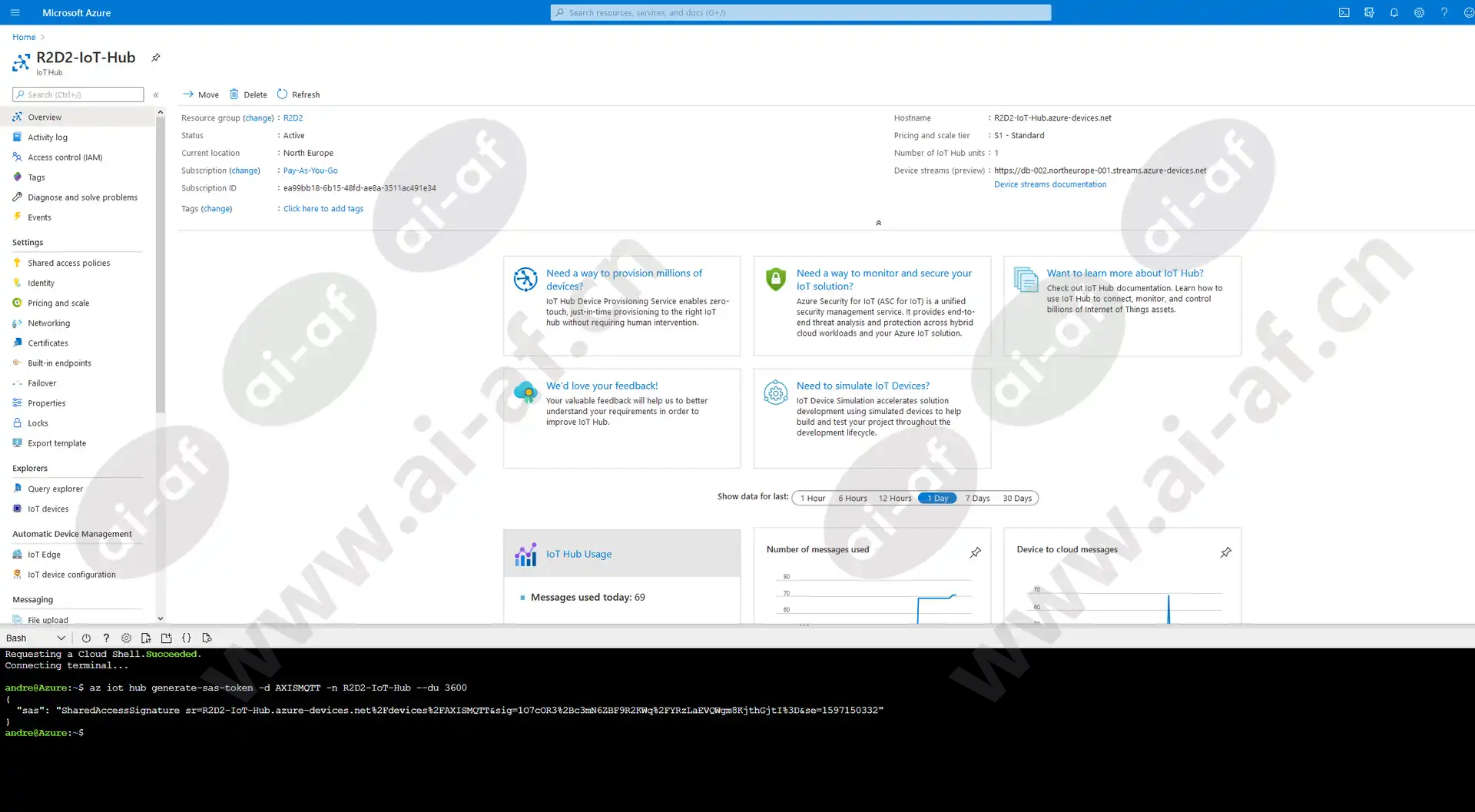
Task: Open the Azure portal hamburger menu
Action: (15, 12)
